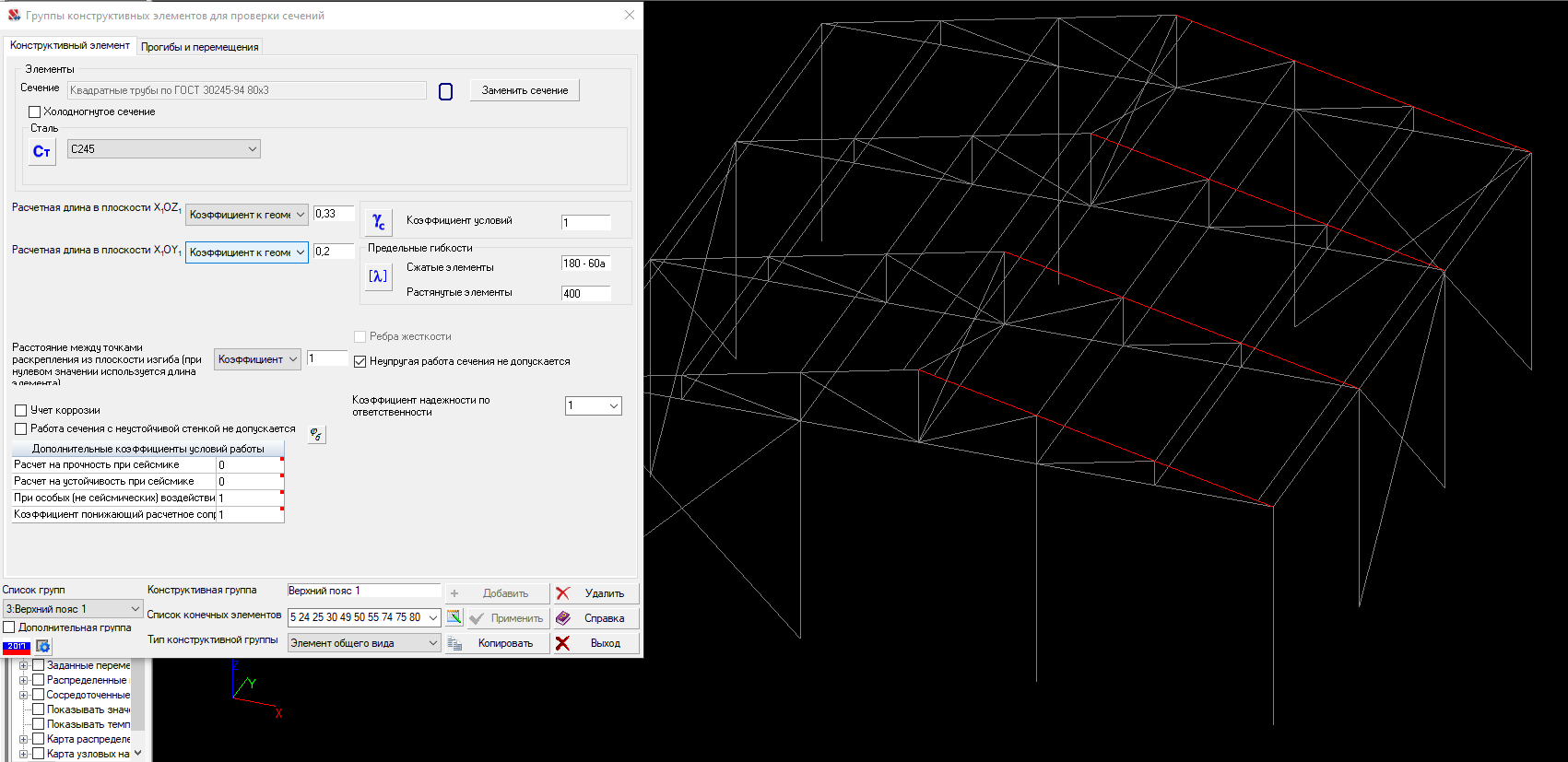
Task: Check the Распределенные tree checkbox
Action: pos(39,680)
